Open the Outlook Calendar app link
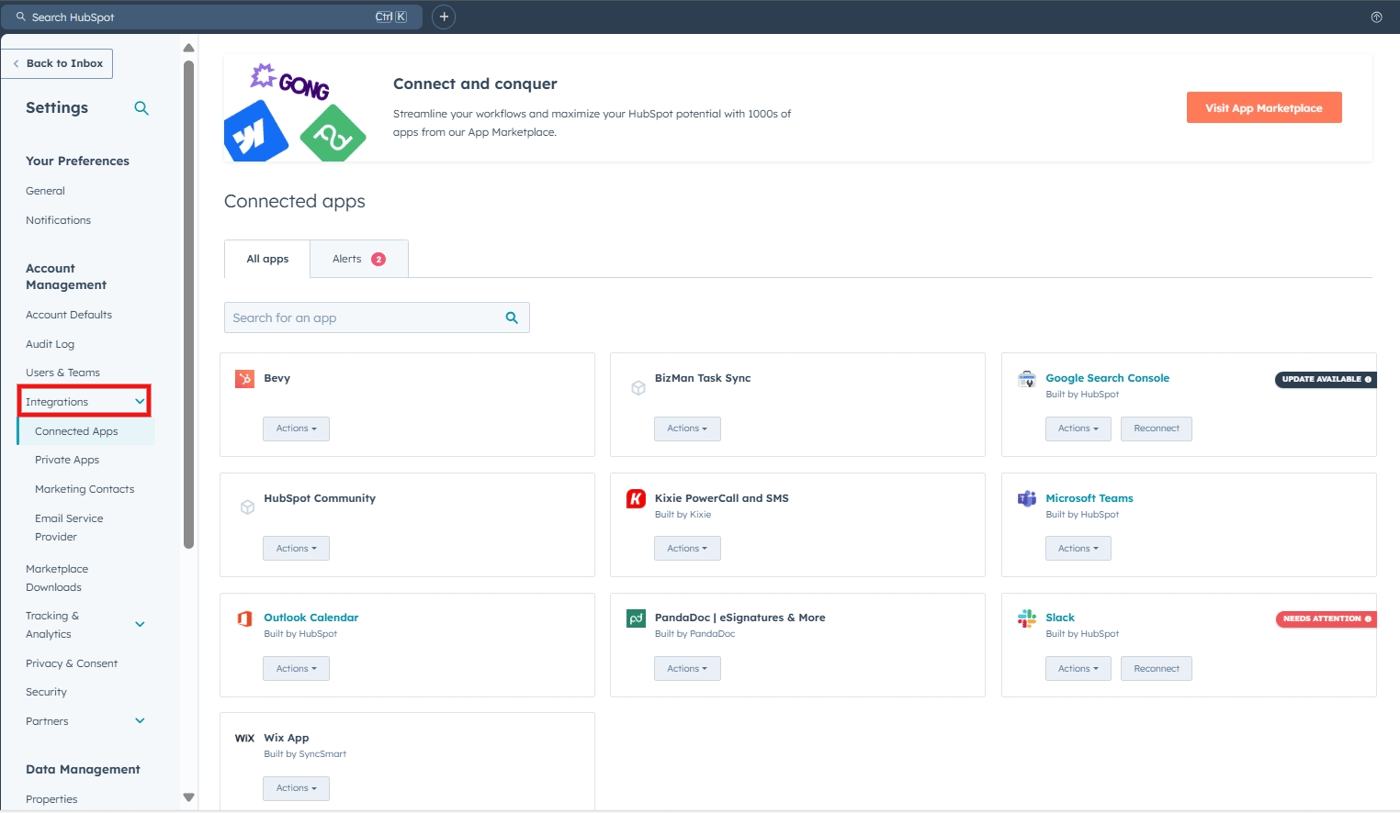 click(311, 618)
